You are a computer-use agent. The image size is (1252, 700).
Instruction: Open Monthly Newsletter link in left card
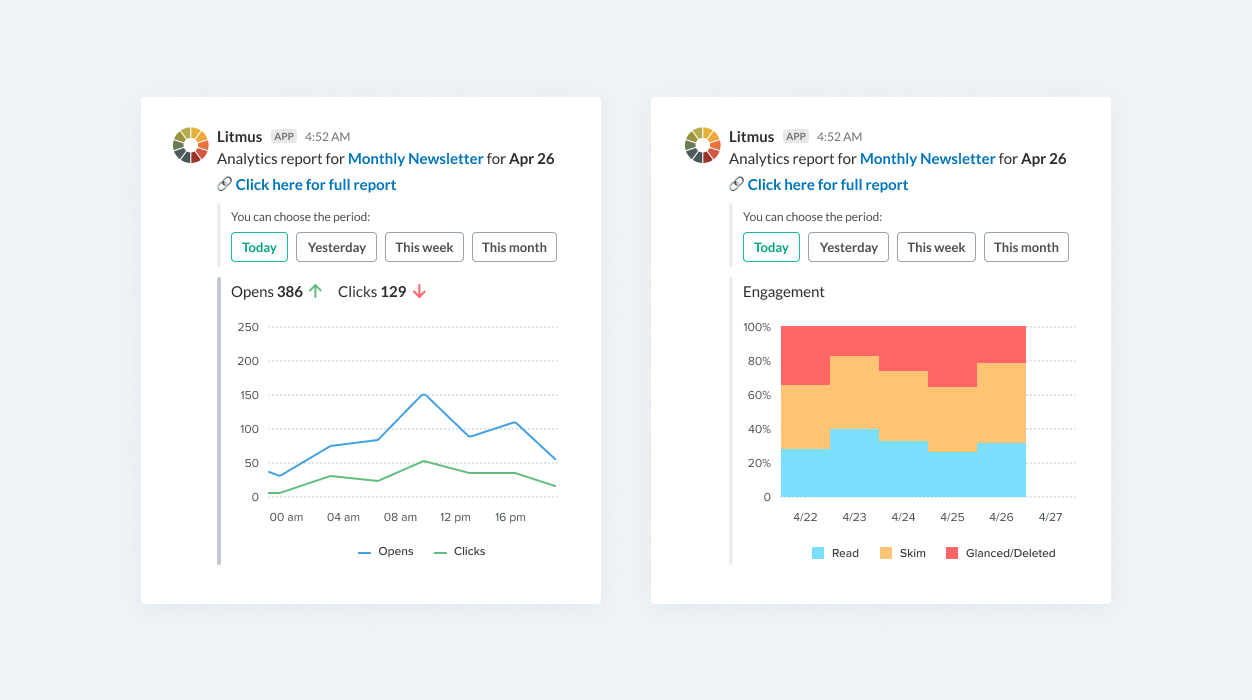(x=415, y=159)
